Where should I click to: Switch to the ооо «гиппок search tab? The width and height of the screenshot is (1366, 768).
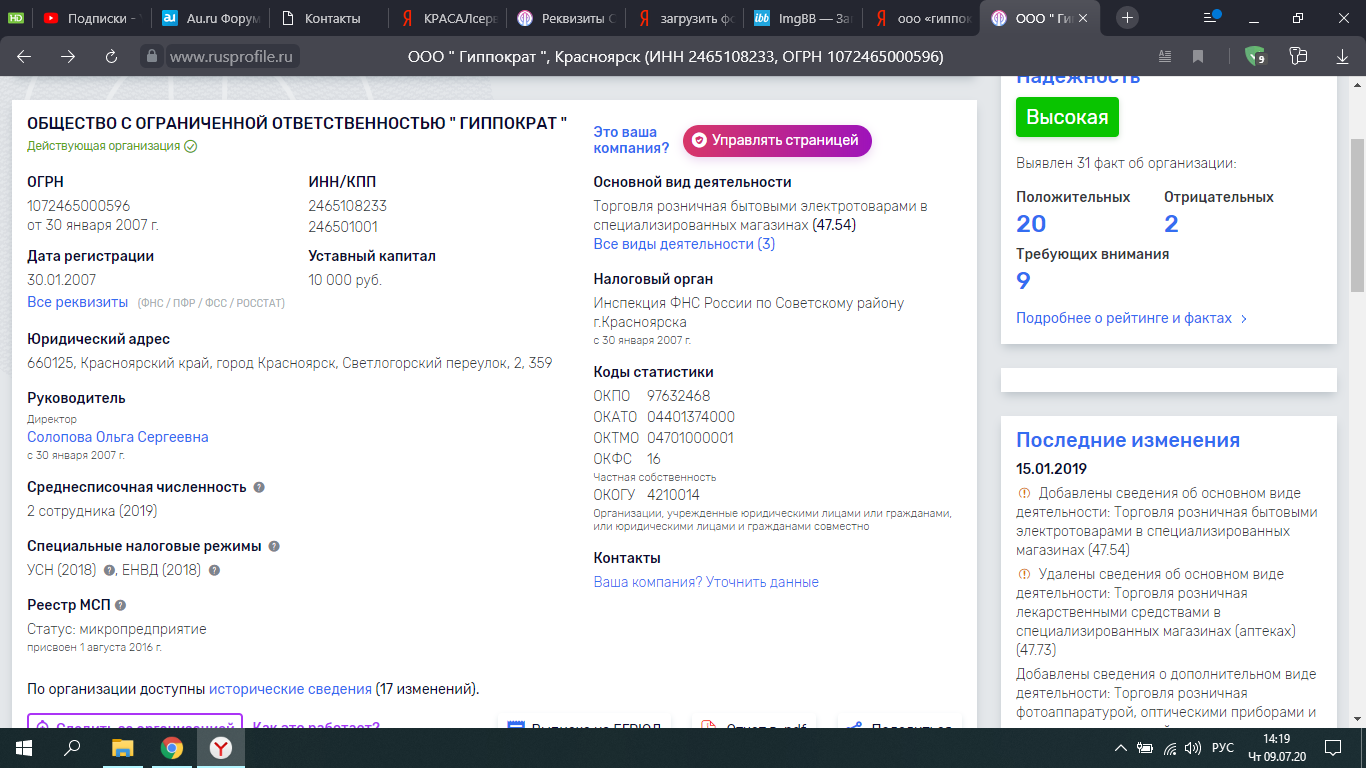(x=922, y=17)
